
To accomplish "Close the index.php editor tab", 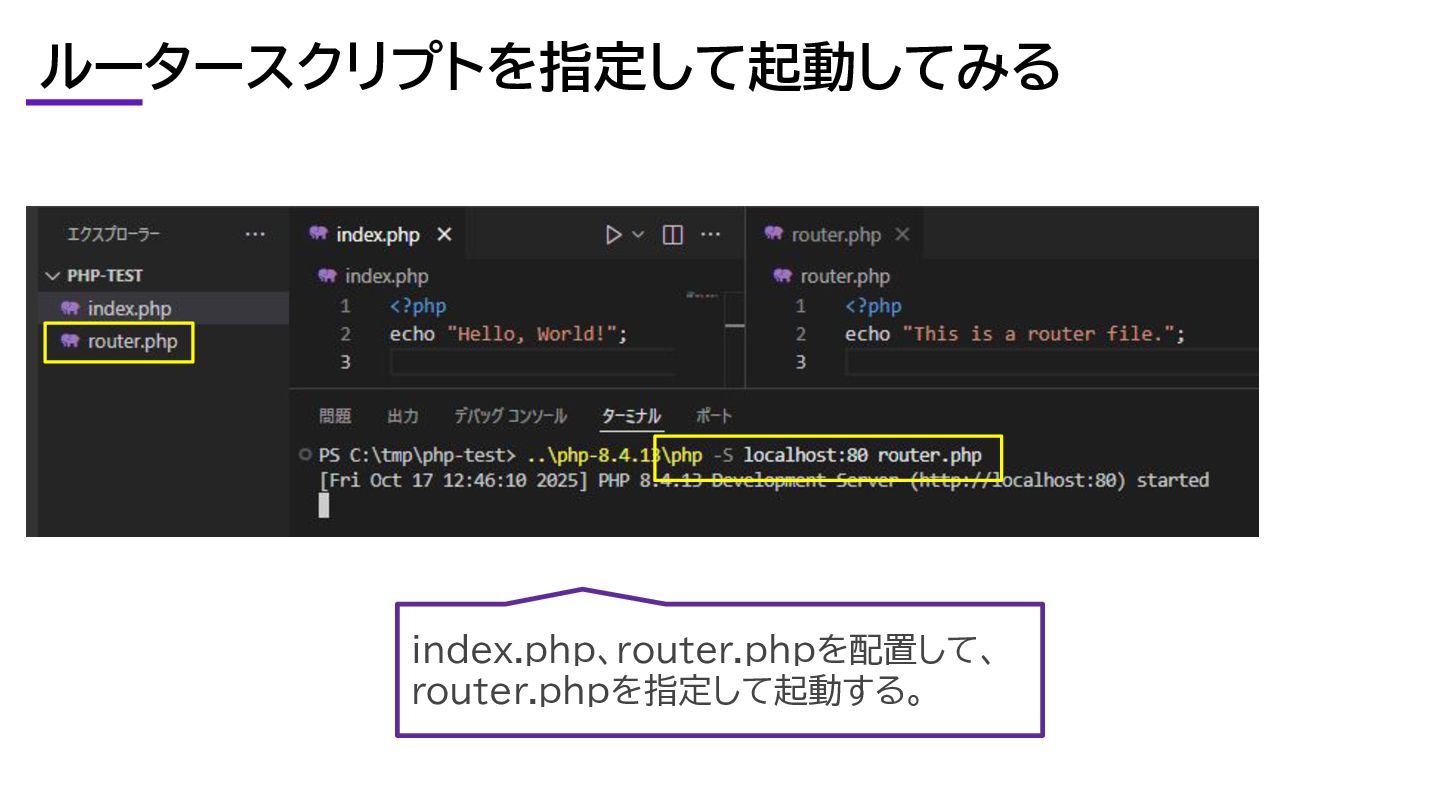I will [445, 235].
